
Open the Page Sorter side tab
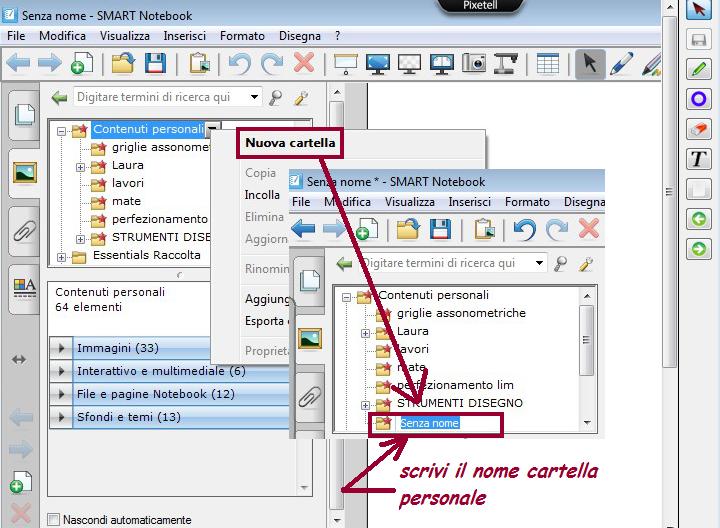click(24, 115)
